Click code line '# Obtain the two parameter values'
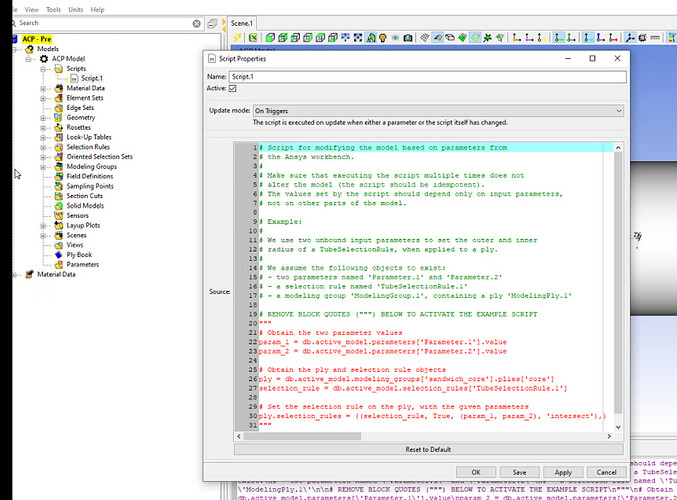 331,333
